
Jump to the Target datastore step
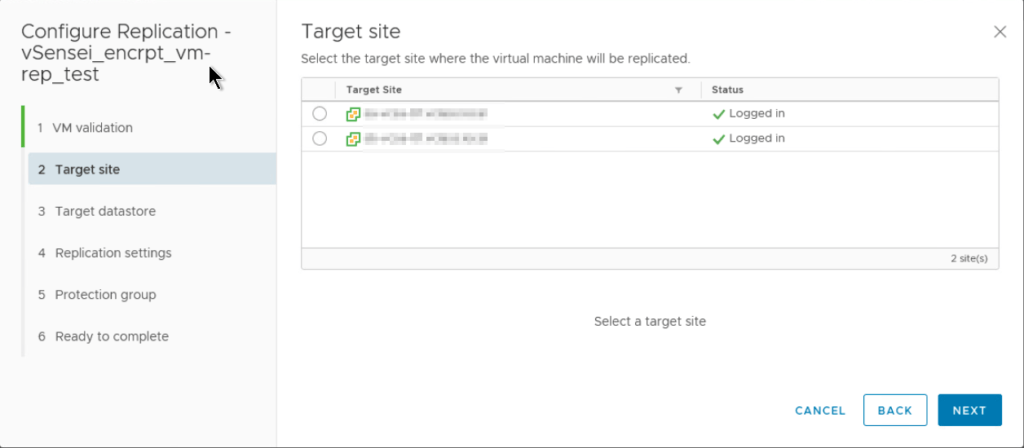[104, 211]
